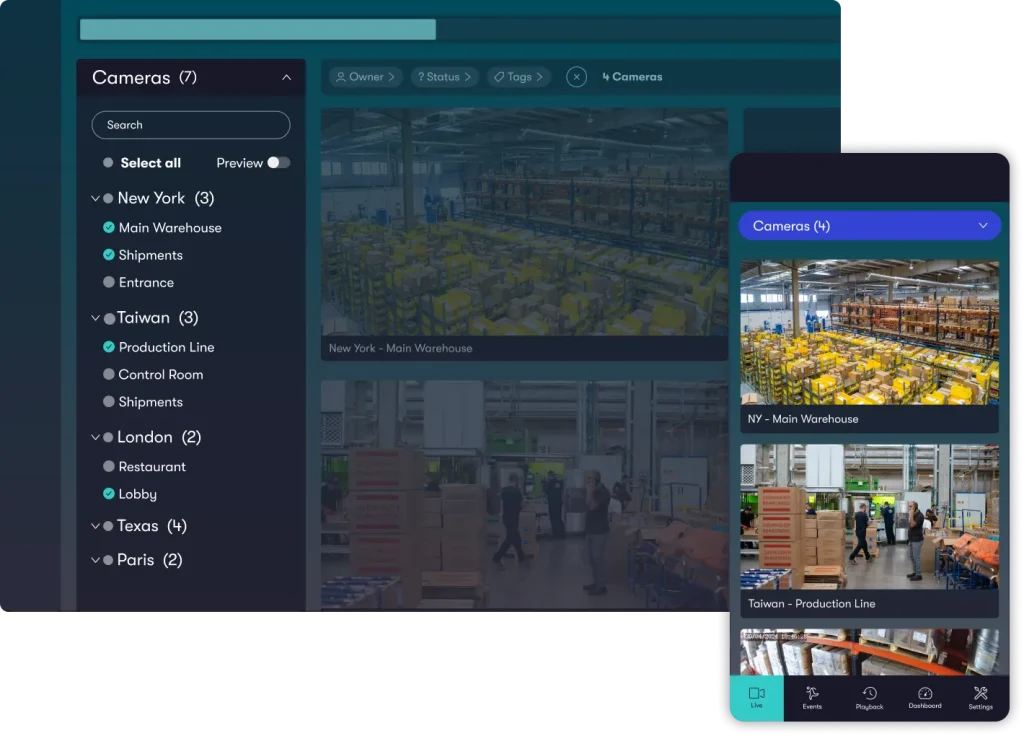Viewport: 1024px width, 736px height.
Task: Uncheck the Production Line camera
Action: 108,347
